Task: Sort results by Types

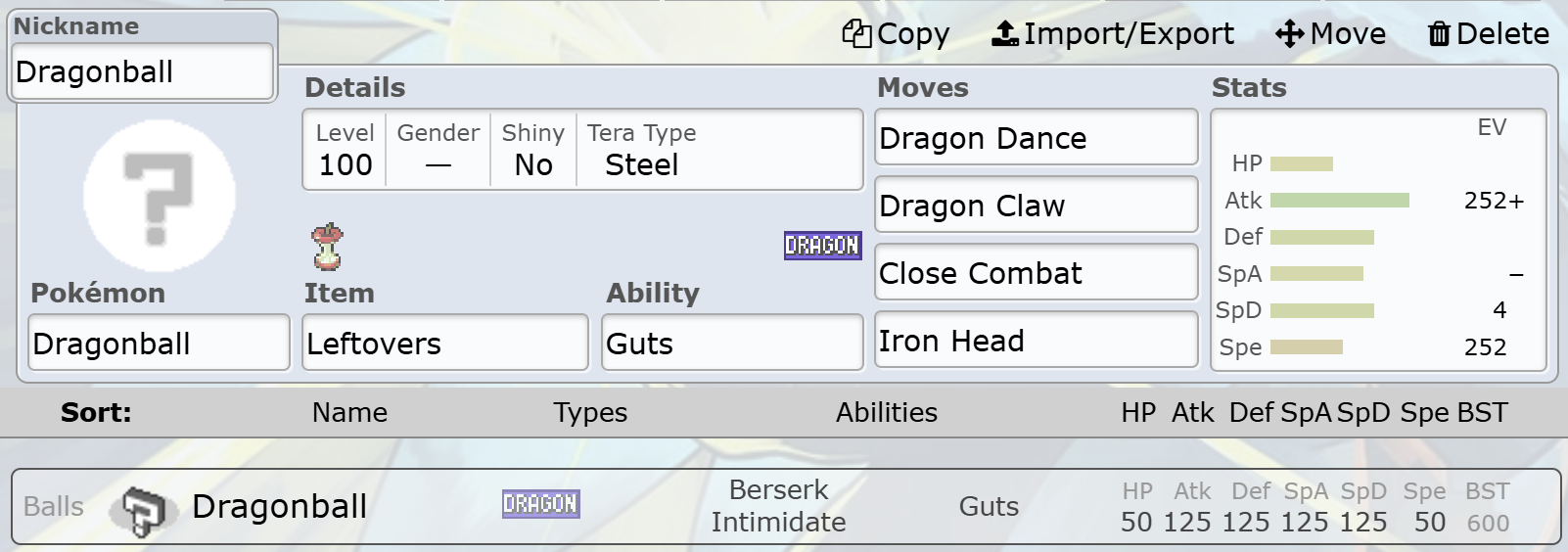Action: [590, 413]
